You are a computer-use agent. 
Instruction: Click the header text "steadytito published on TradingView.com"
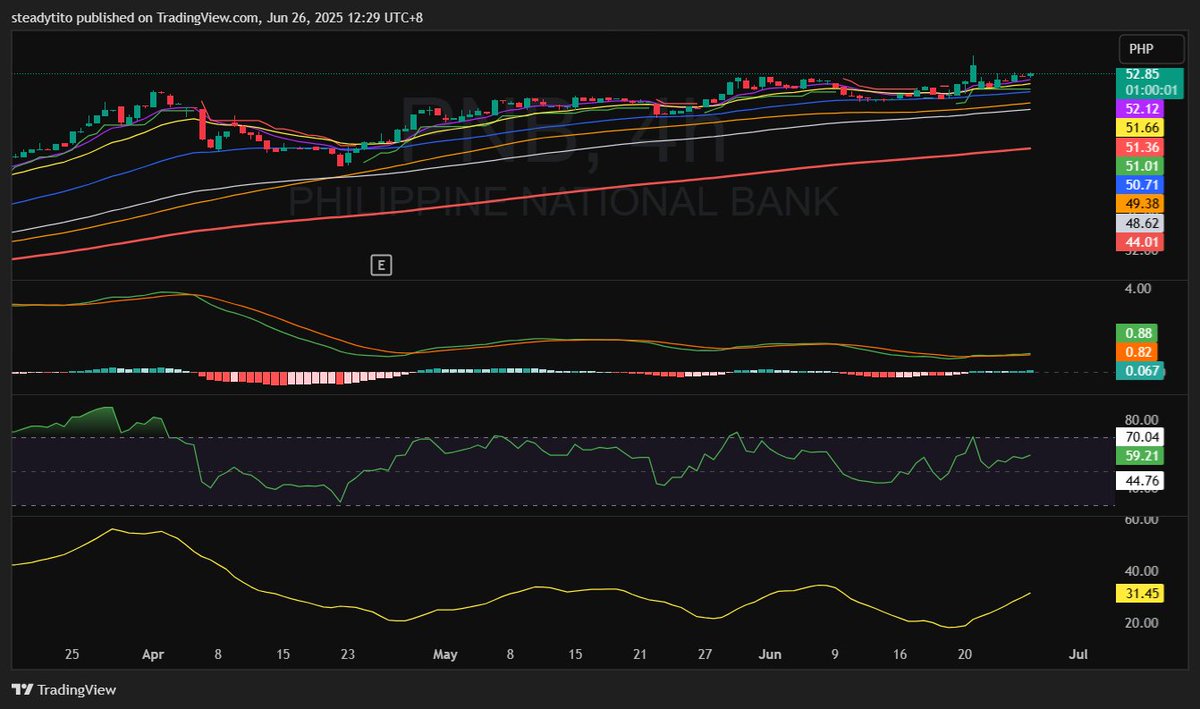(134, 16)
